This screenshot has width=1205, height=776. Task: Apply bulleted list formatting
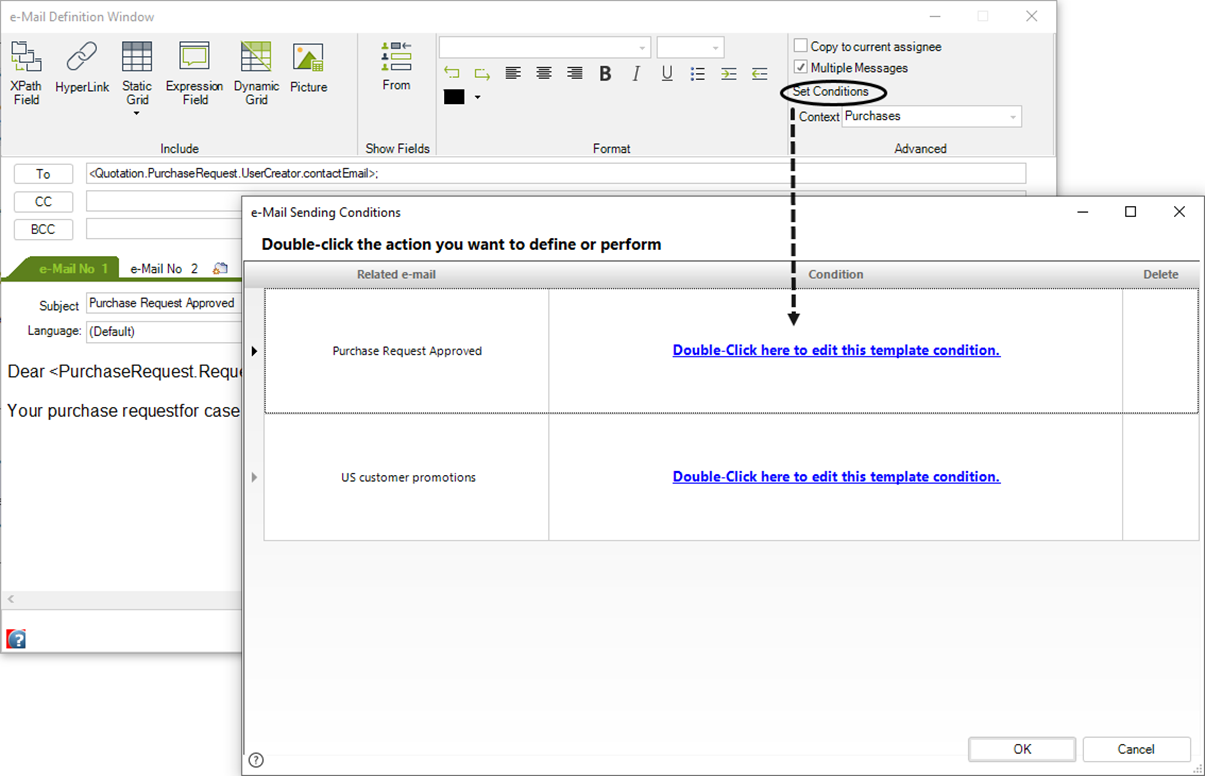(698, 73)
